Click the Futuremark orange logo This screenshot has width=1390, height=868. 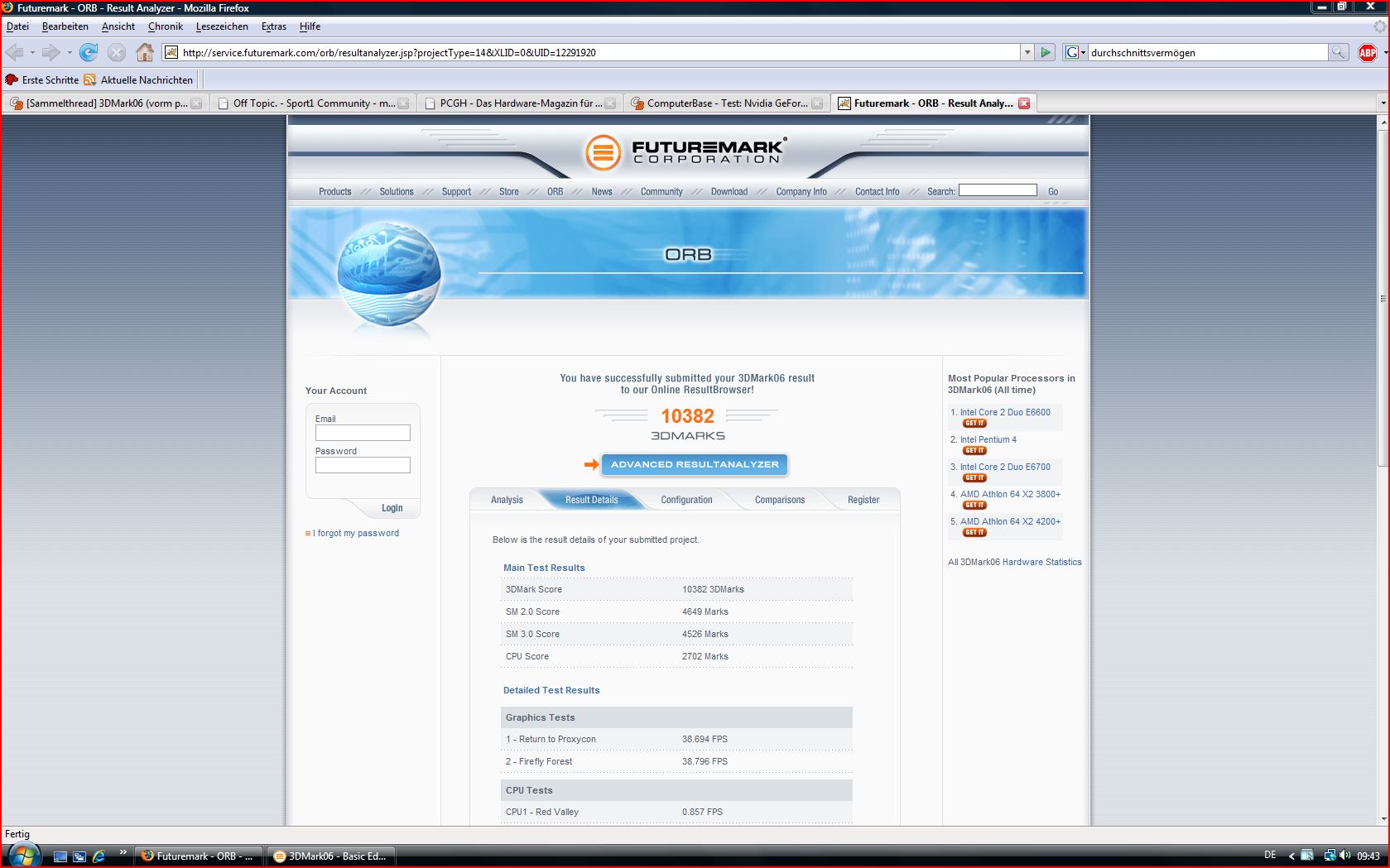click(603, 153)
